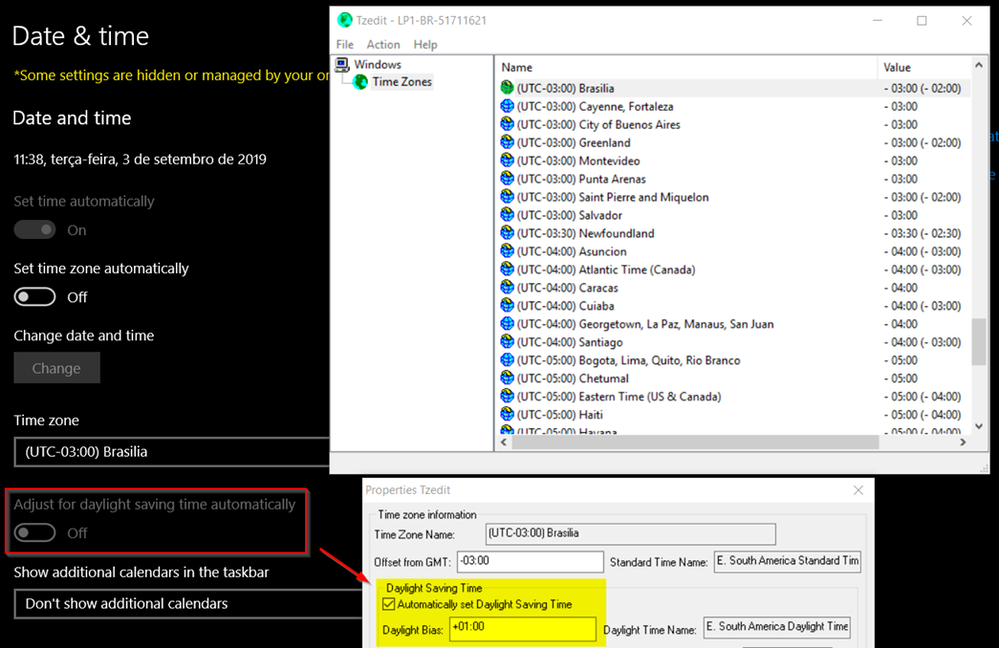Toggle Set time automatically switch
Image resolution: width=999 pixels, height=648 pixels.
click(x=35, y=230)
